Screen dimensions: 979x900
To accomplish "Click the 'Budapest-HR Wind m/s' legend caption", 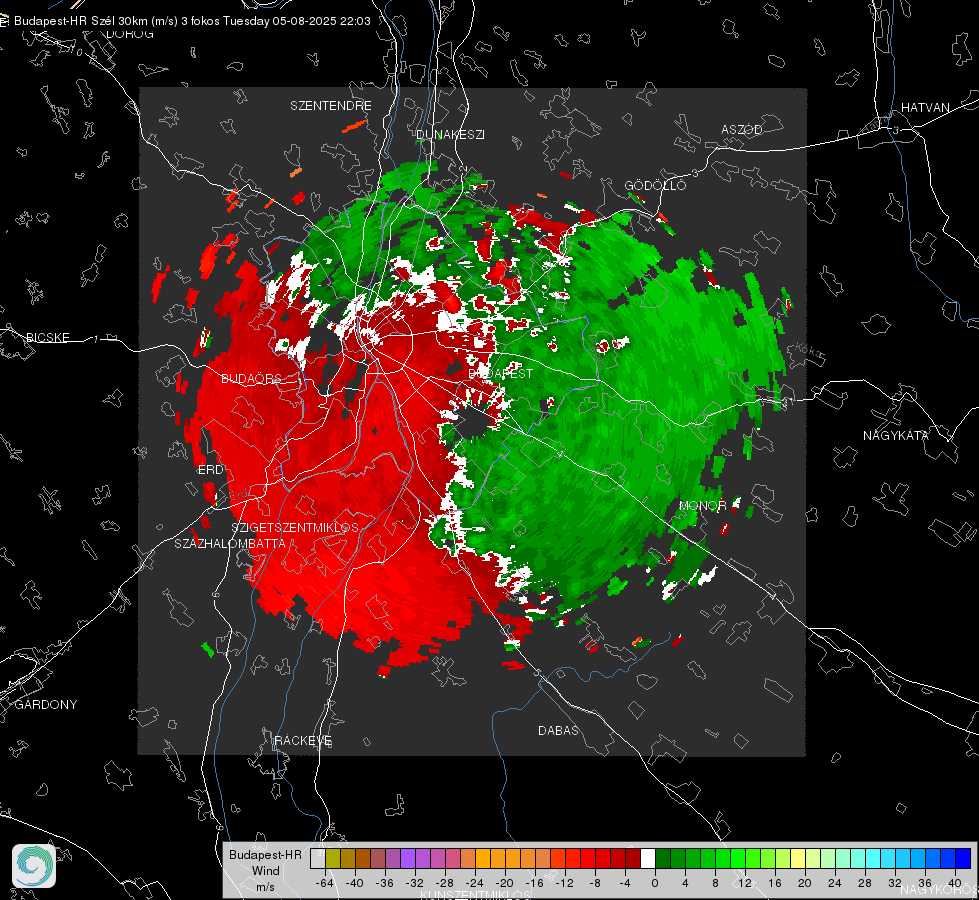I will (x=265, y=871).
